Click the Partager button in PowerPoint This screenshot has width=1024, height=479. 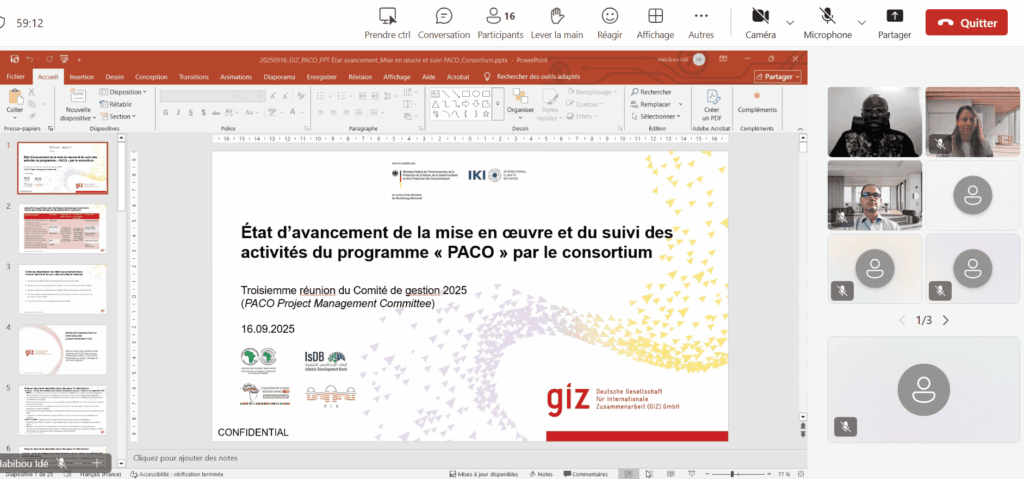pos(778,76)
